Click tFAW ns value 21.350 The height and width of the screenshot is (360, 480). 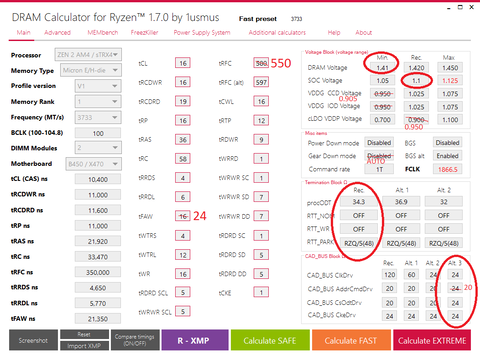click(x=98, y=319)
